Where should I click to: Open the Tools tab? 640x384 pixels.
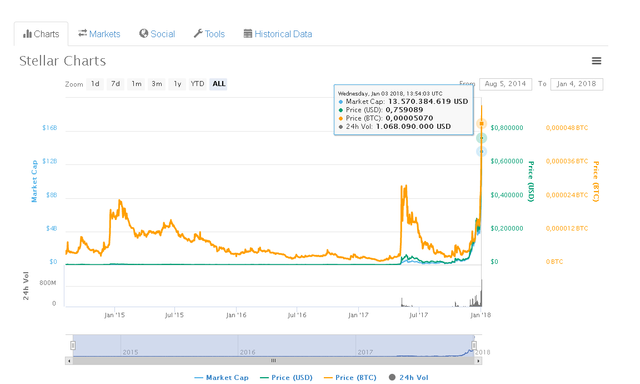(209, 34)
